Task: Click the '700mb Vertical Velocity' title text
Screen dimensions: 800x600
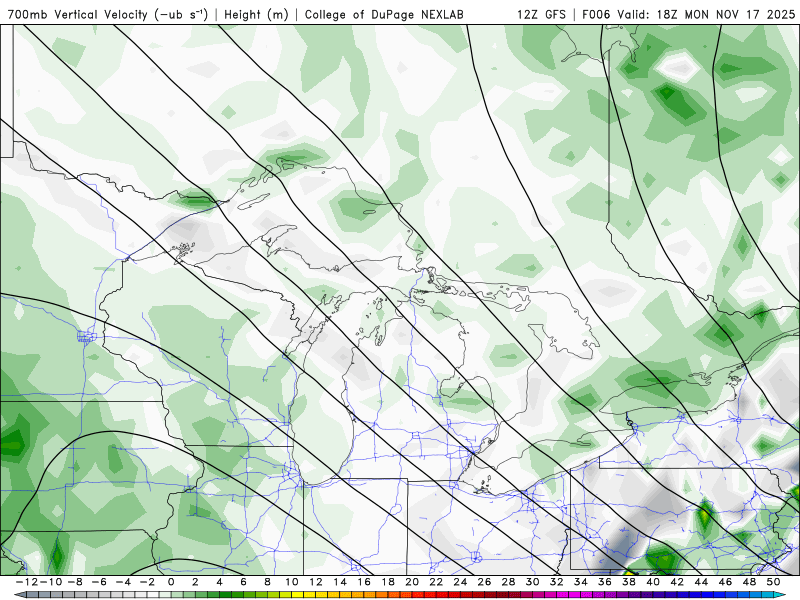Action: coord(78,14)
